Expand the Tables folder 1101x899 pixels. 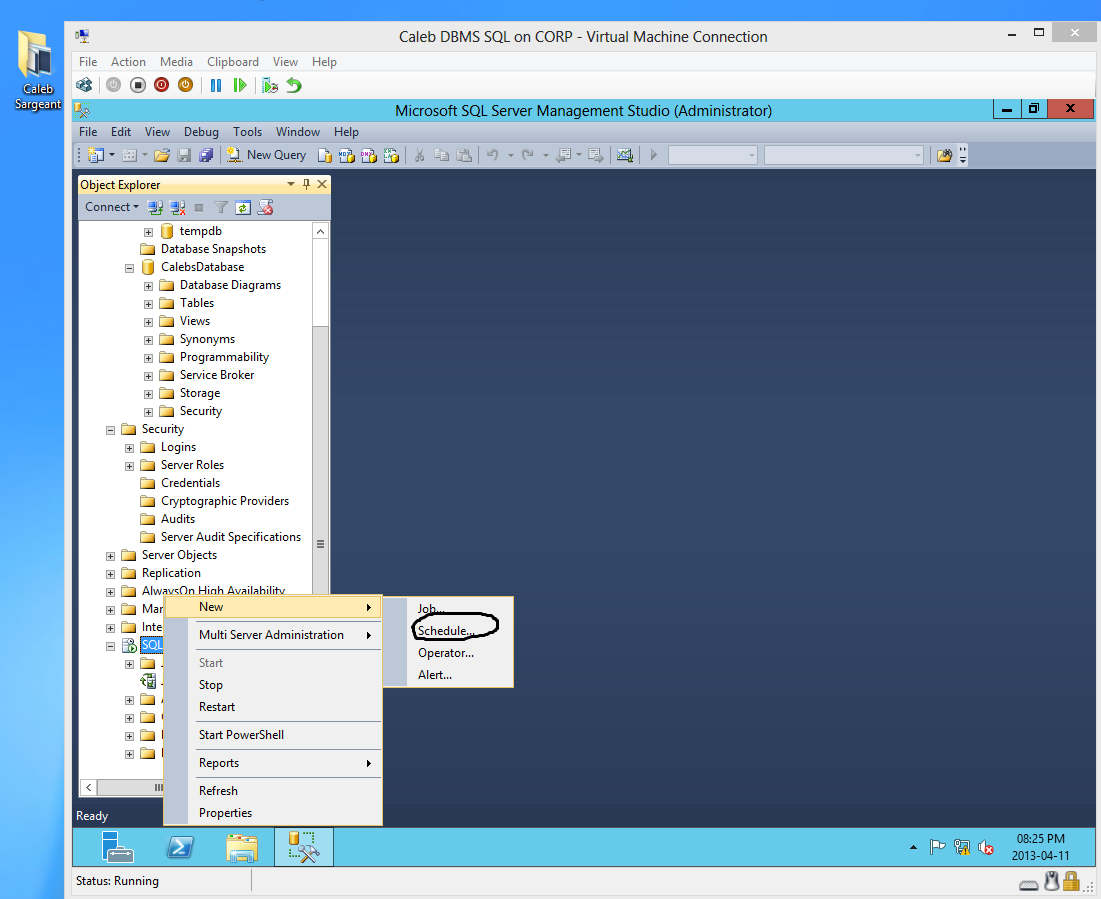tap(148, 304)
